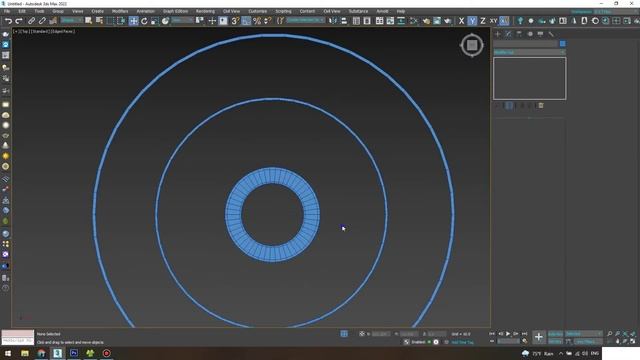Toggle Angle Snap in the toolbar
The image size is (640, 360).
click(246, 21)
